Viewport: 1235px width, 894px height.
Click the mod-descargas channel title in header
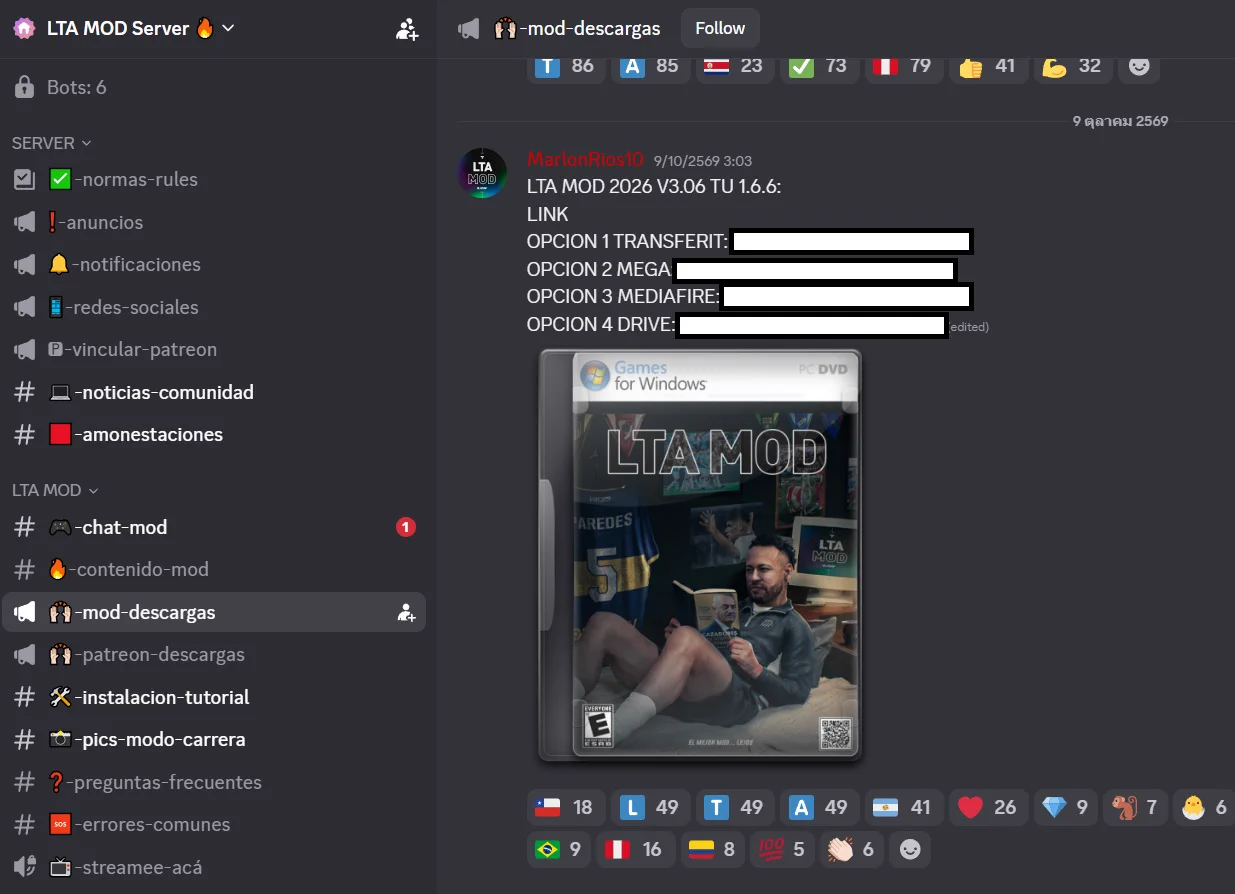577,29
